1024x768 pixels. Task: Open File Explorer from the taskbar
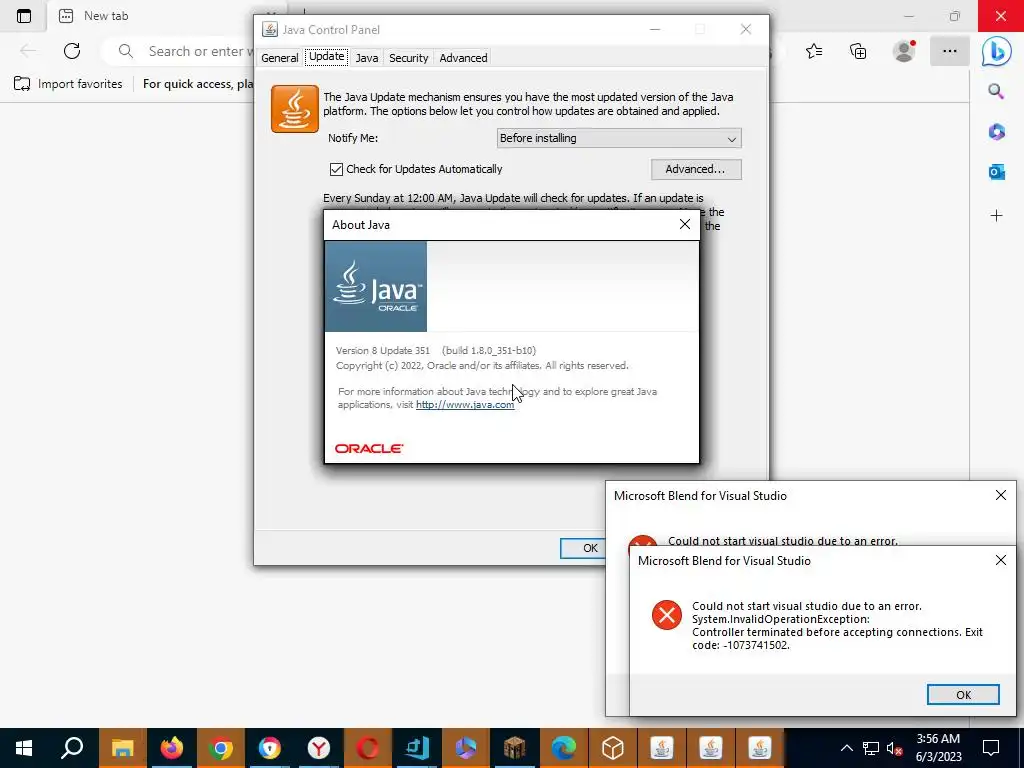click(x=122, y=748)
